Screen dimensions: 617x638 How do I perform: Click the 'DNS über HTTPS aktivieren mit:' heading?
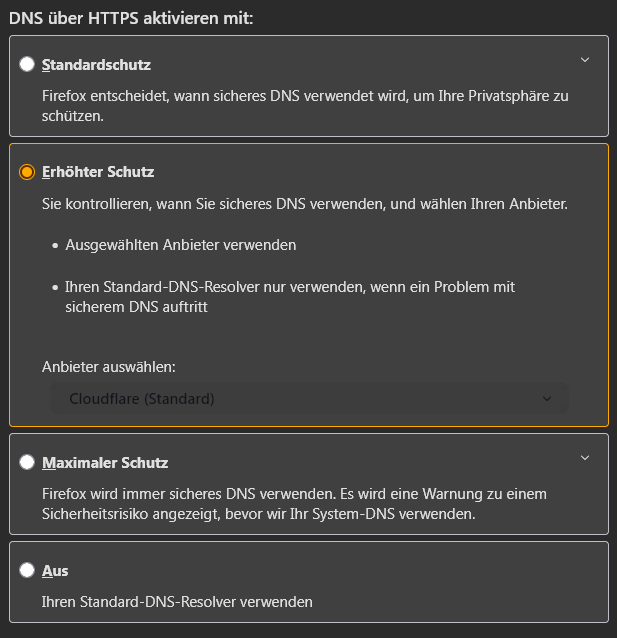click(131, 18)
